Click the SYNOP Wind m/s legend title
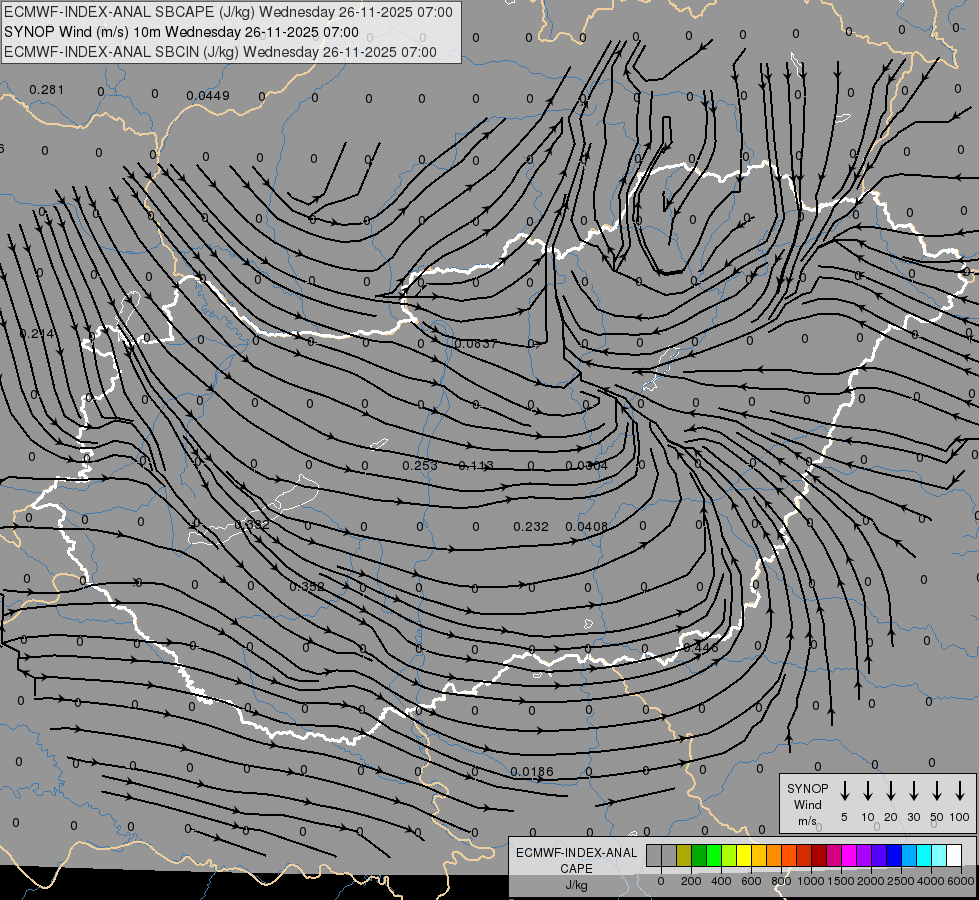This screenshot has height=900, width=979. tap(807, 804)
